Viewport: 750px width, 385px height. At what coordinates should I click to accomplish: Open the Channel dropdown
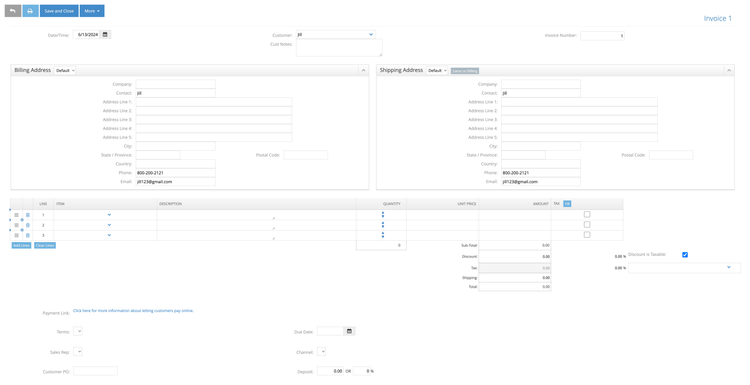tap(321, 352)
